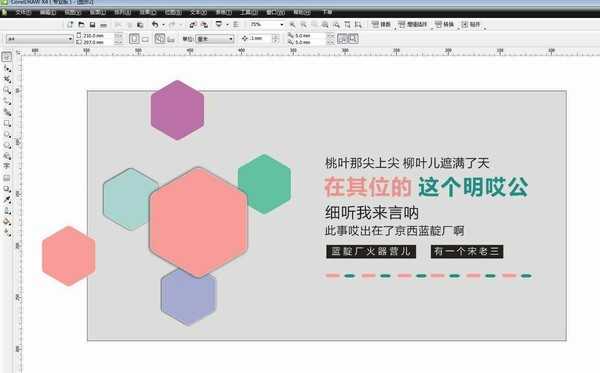The width and height of the screenshot is (600, 373).
Task: Open the 位图 (Bitmaps) menu
Action: click(173, 12)
